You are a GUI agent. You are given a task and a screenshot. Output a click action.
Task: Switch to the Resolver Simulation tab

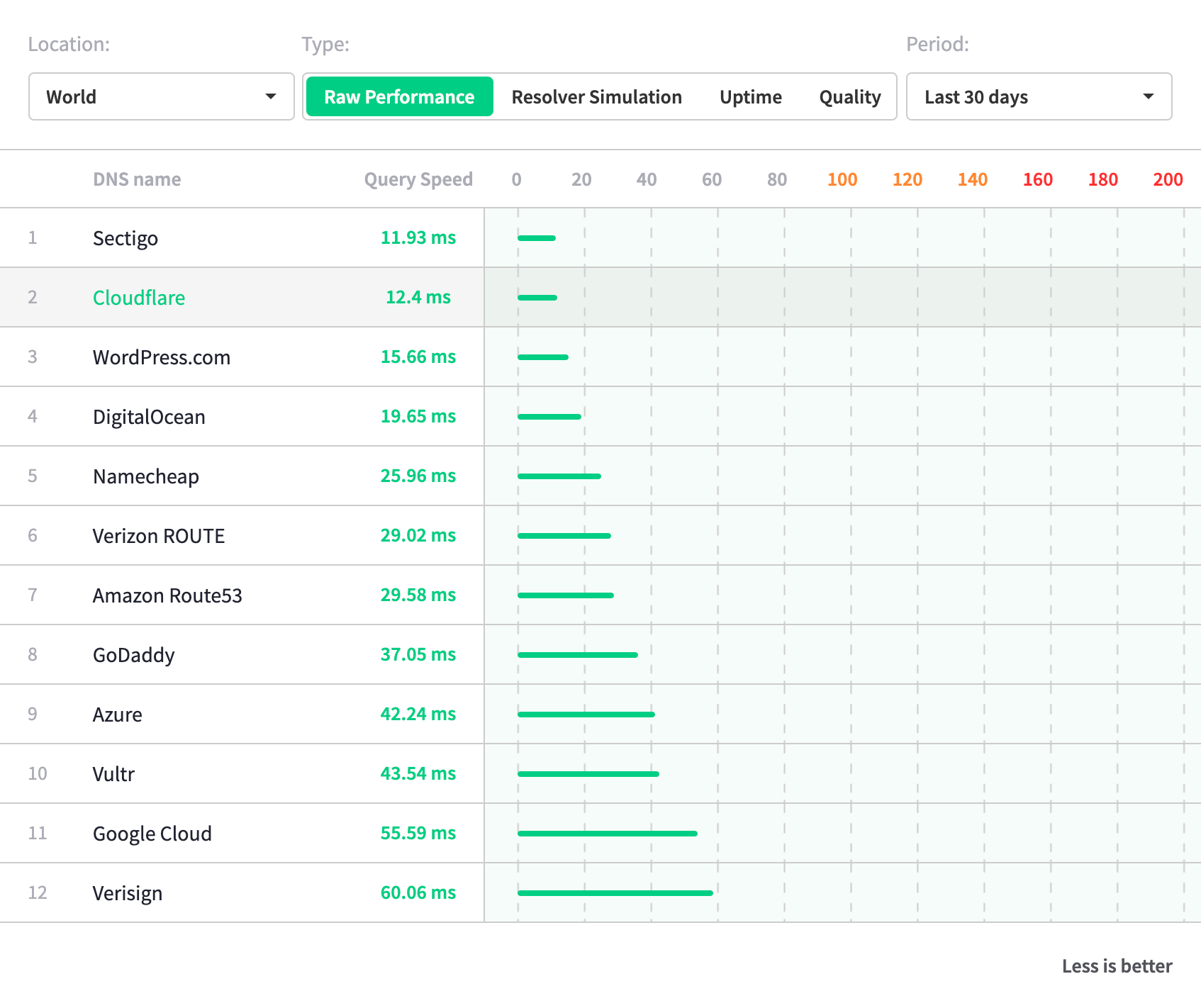point(596,96)
